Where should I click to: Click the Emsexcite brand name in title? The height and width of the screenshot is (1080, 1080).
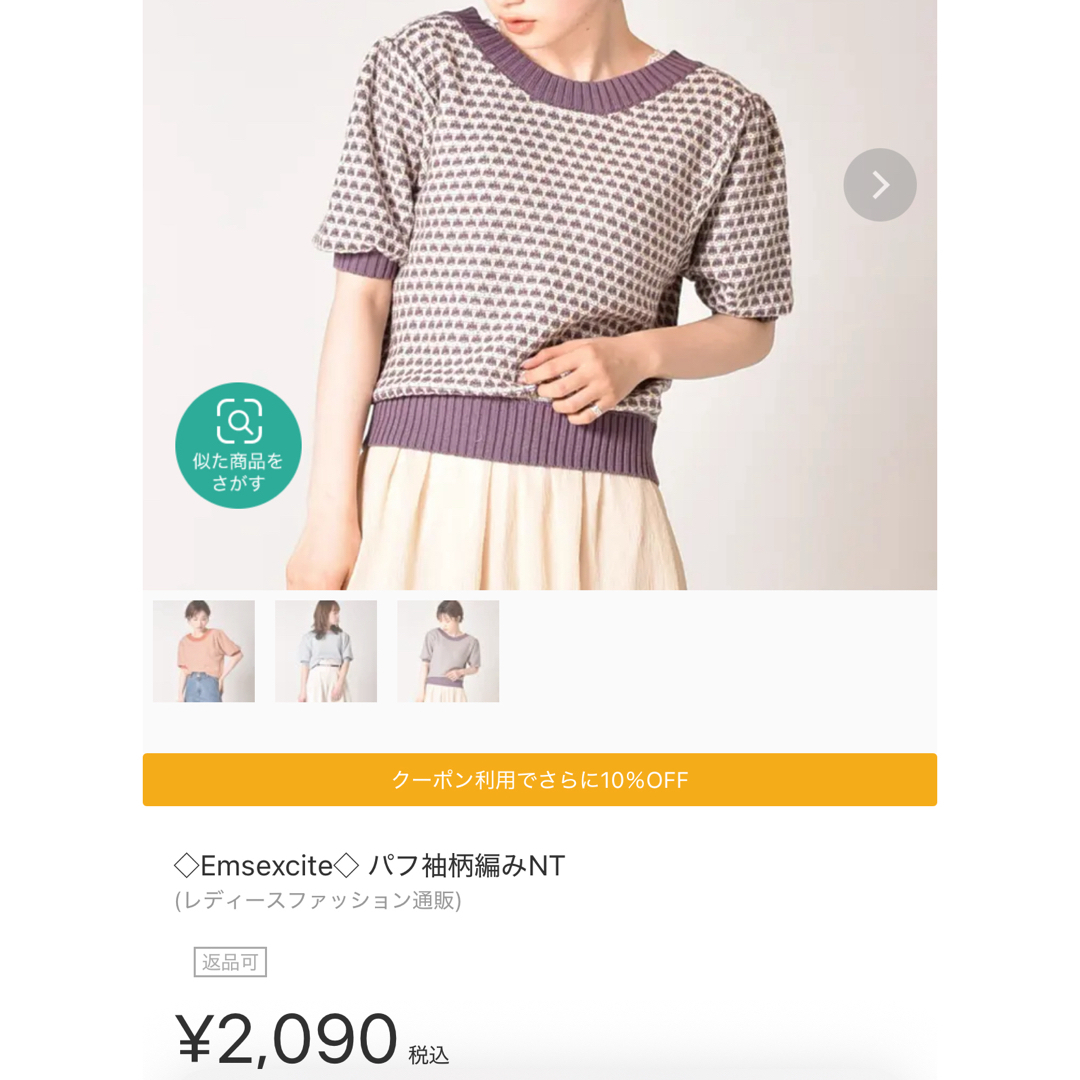(x=267, y=866)
